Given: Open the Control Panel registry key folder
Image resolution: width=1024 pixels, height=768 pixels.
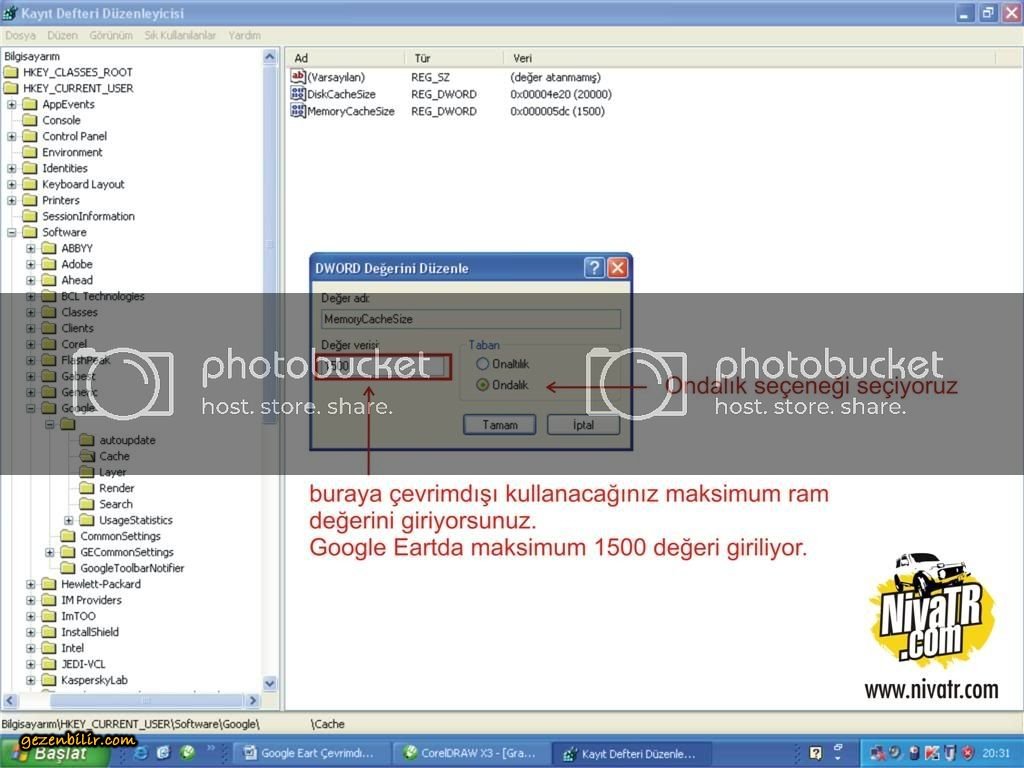Looking at the screenshot, I should tap(30, 136).
